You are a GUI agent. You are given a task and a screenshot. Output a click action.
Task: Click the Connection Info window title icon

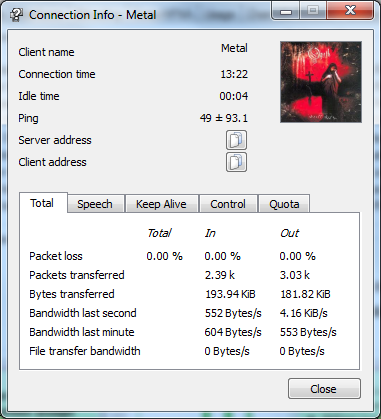point(16,15)
